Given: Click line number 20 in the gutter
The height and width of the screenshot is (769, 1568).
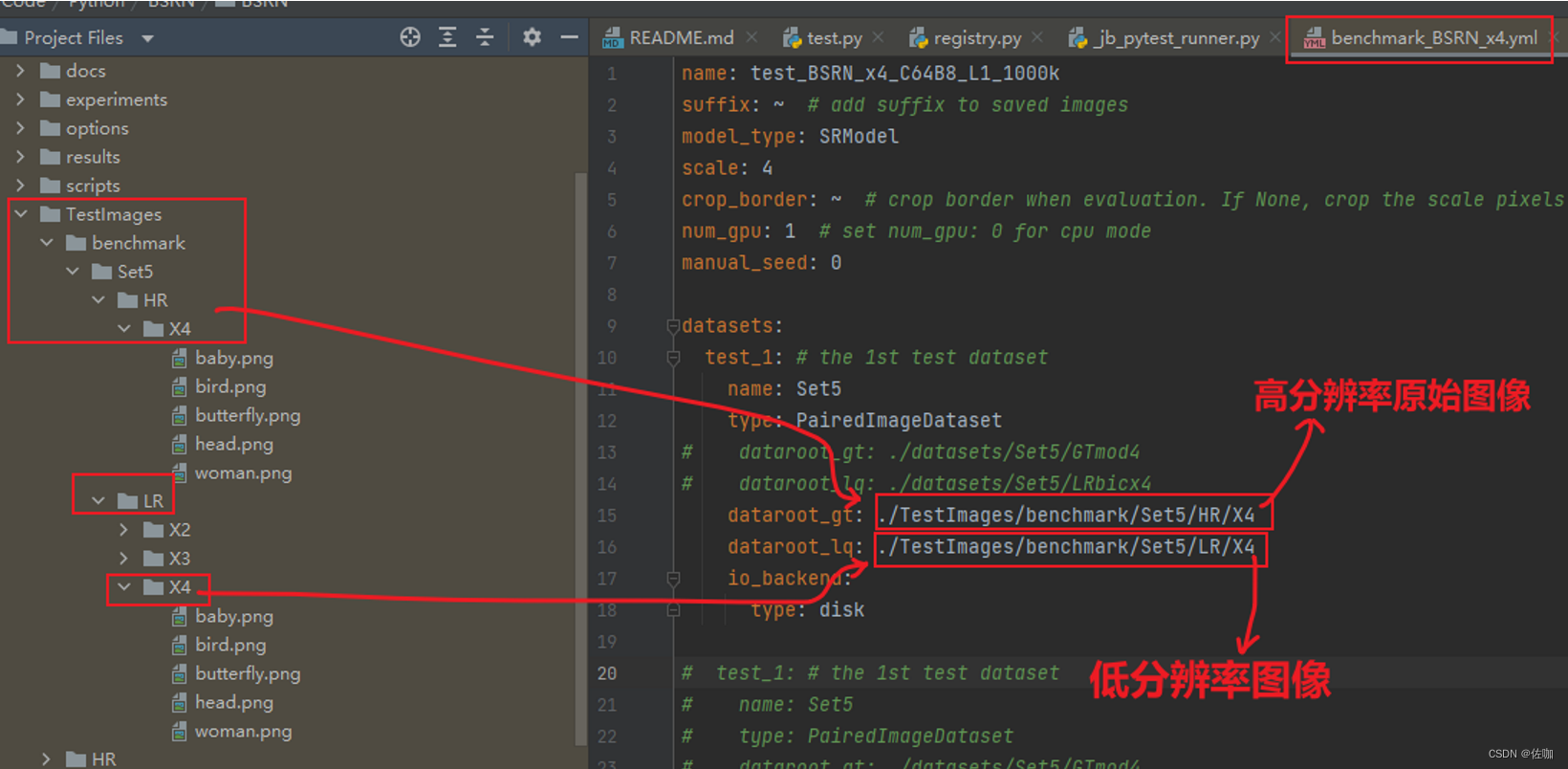Looking at the screenshot, I should [607, 673].
